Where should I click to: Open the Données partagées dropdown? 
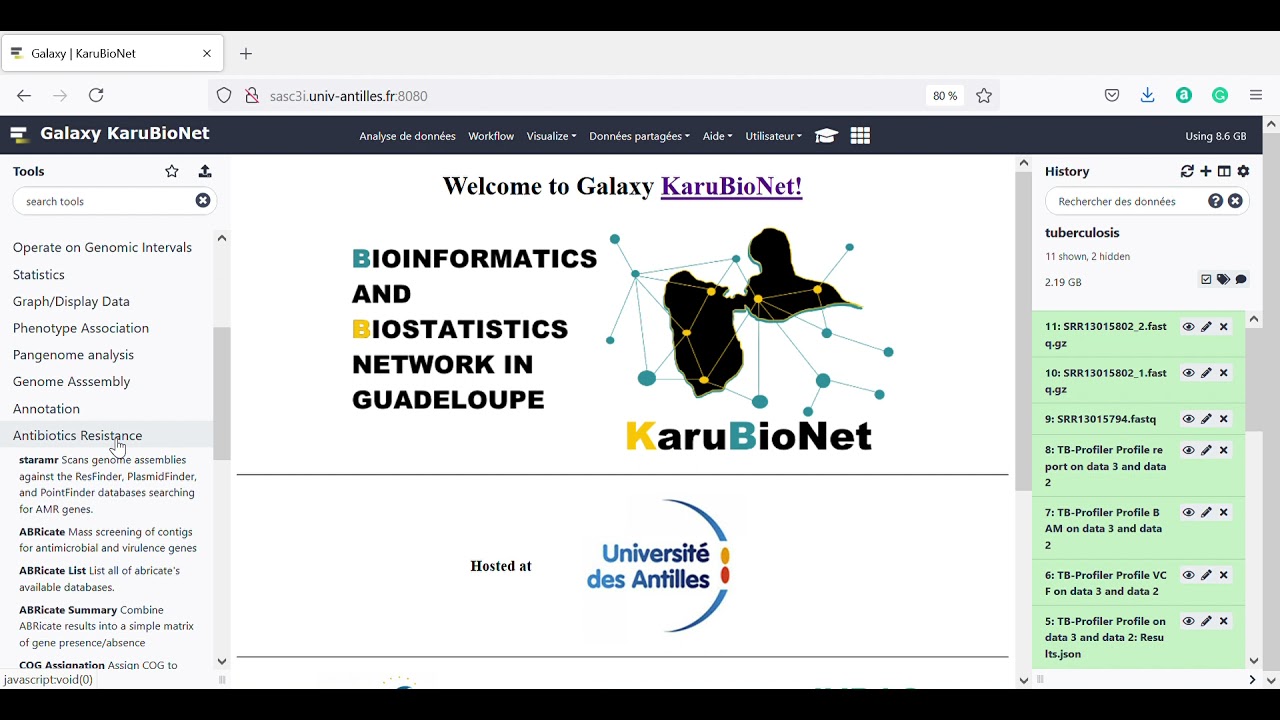(x=639, y=136)
